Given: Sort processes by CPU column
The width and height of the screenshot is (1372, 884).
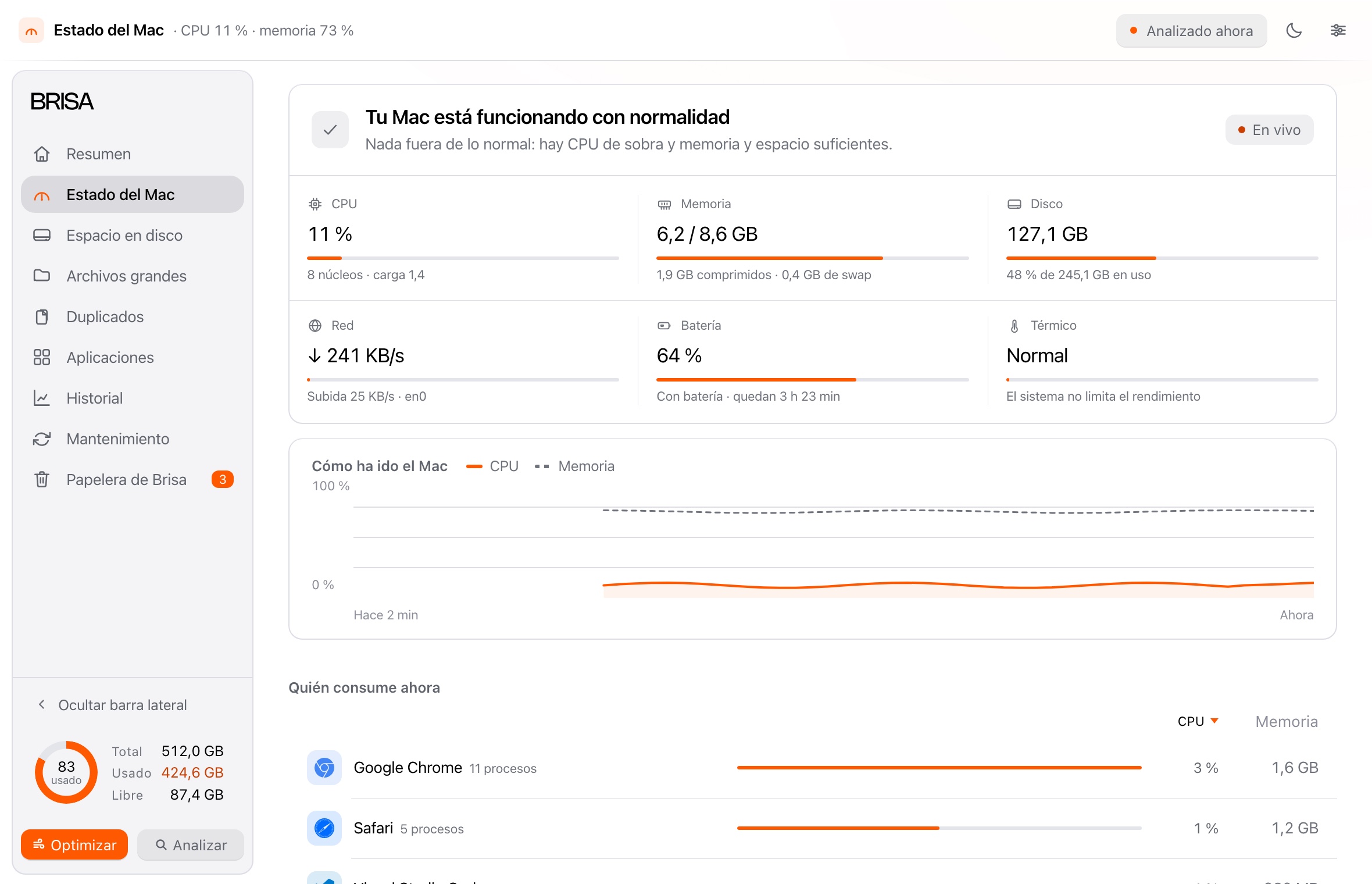Looking at the screenshot, I should pyautogui.click(x=1198, y=721).
